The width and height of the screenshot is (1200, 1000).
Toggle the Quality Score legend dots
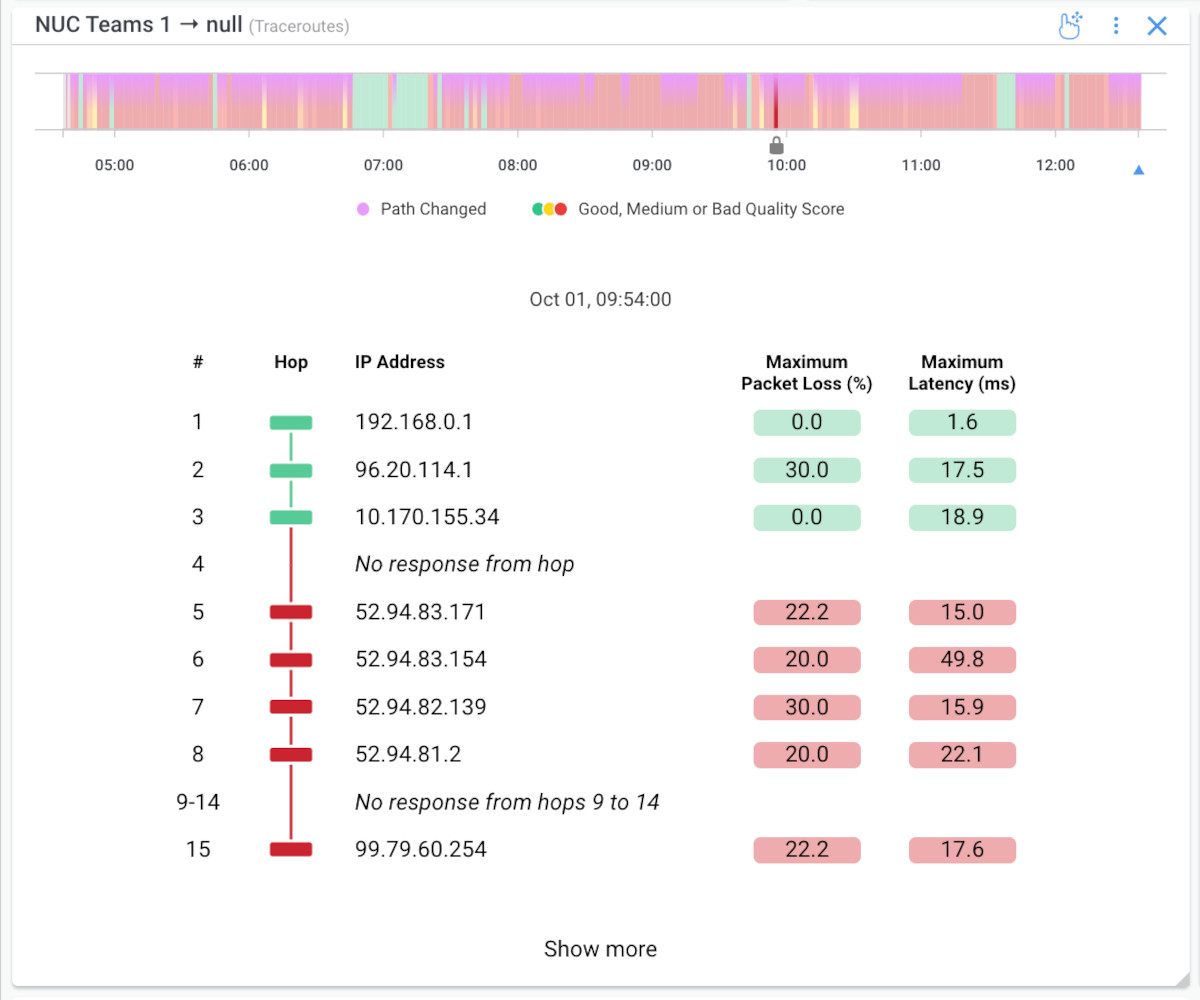pyautogui.click(x=550, y=209)
